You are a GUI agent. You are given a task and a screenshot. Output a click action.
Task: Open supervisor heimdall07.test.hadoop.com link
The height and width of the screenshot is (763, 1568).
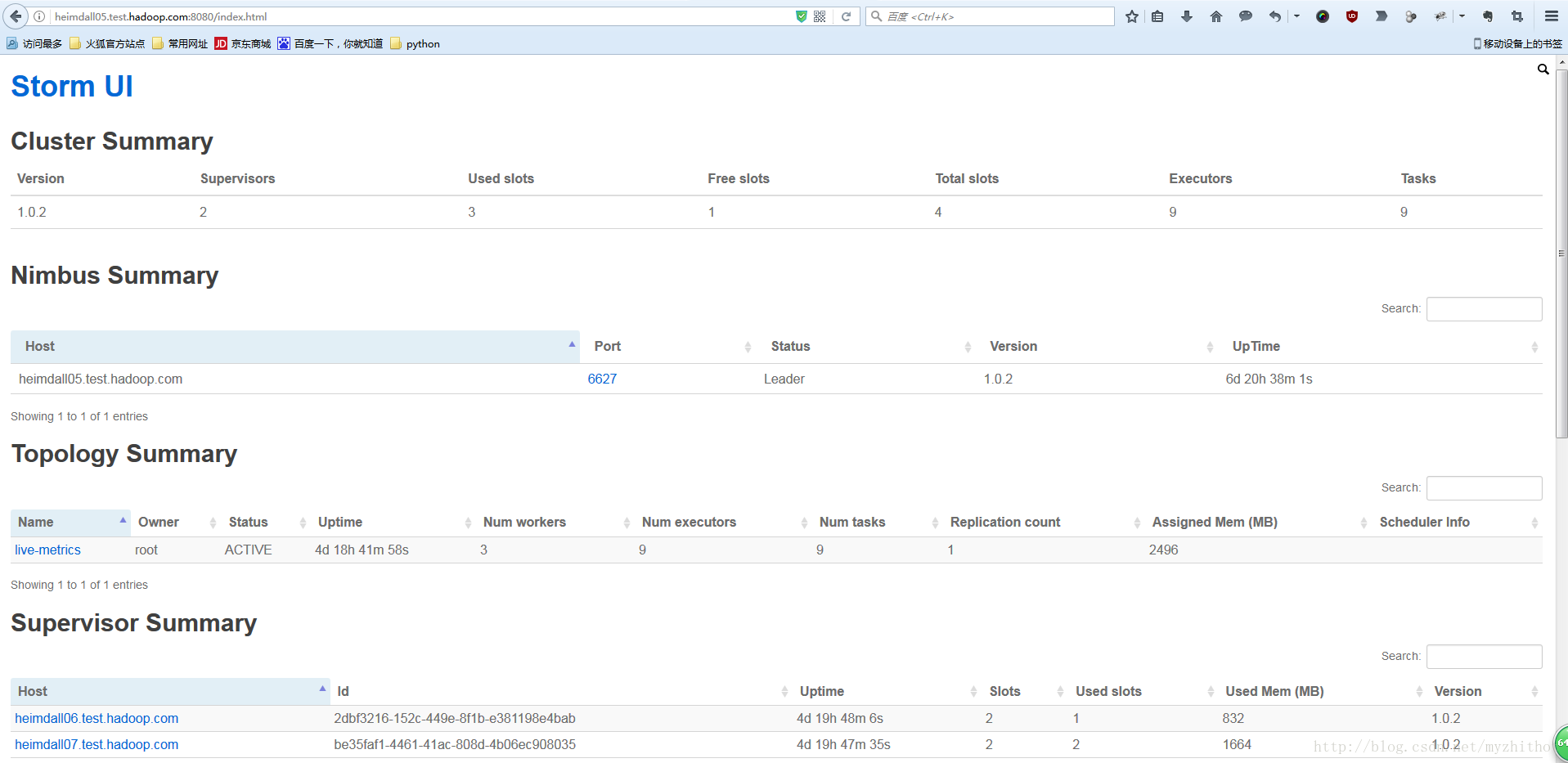[97, 745]
